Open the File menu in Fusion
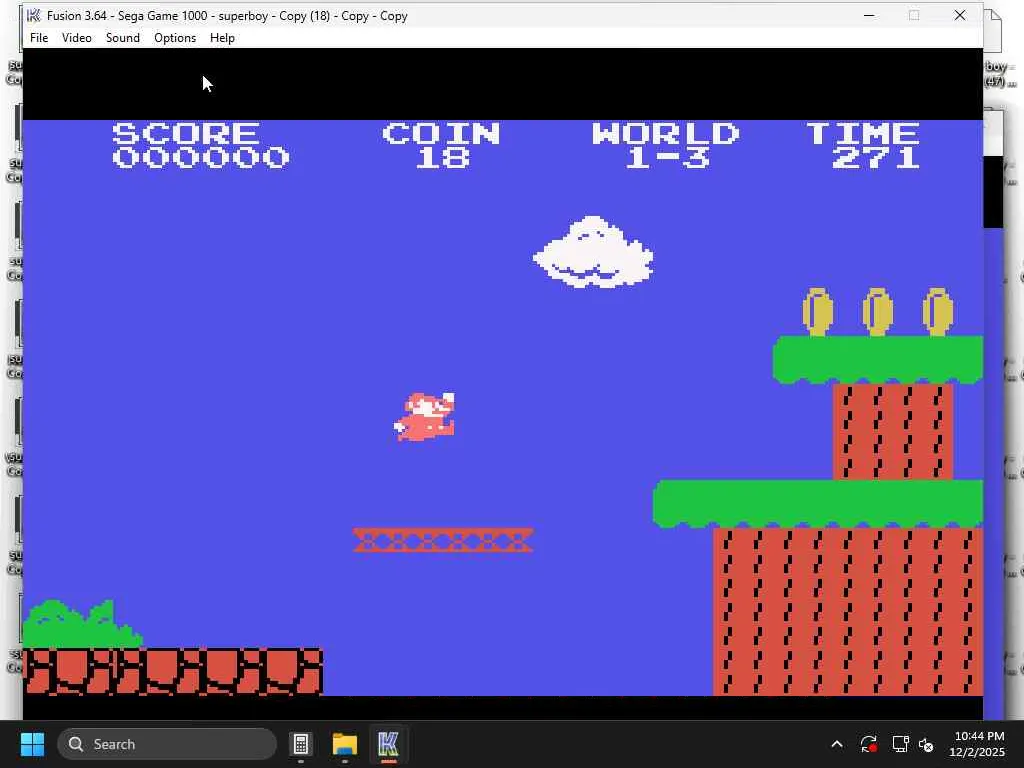Screen dimensions: 1024x768 tap(39, 38)
